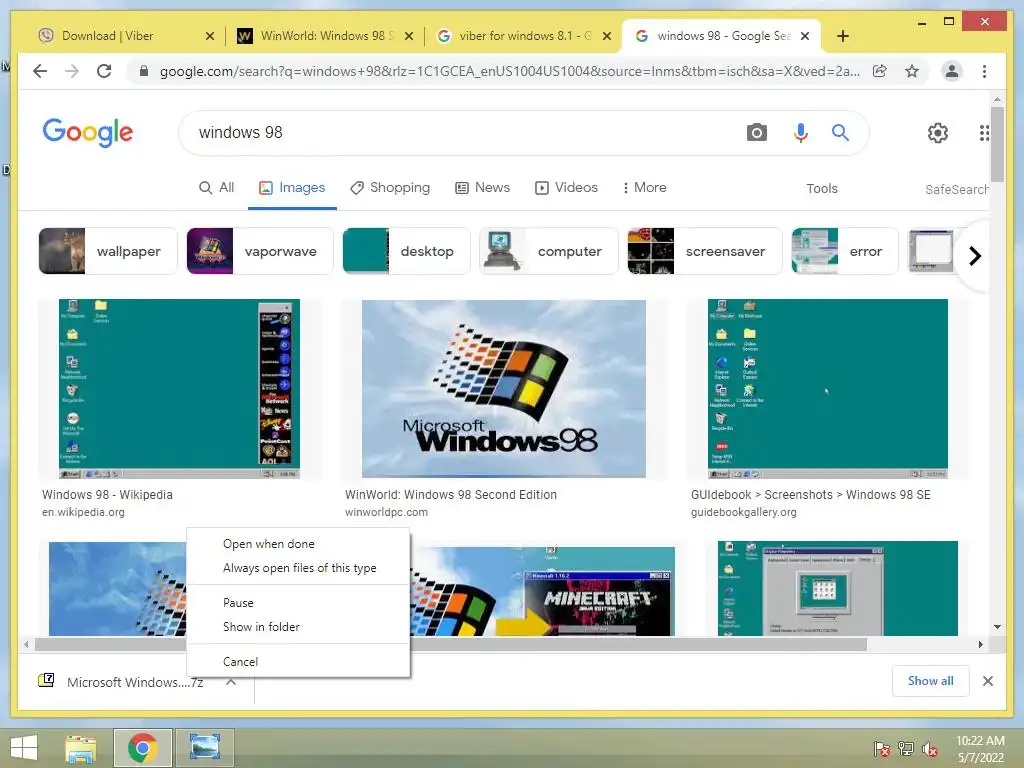Filter by screensaver chip
The width and height of the screenshot is (1024, 768).
coord(705,251)
